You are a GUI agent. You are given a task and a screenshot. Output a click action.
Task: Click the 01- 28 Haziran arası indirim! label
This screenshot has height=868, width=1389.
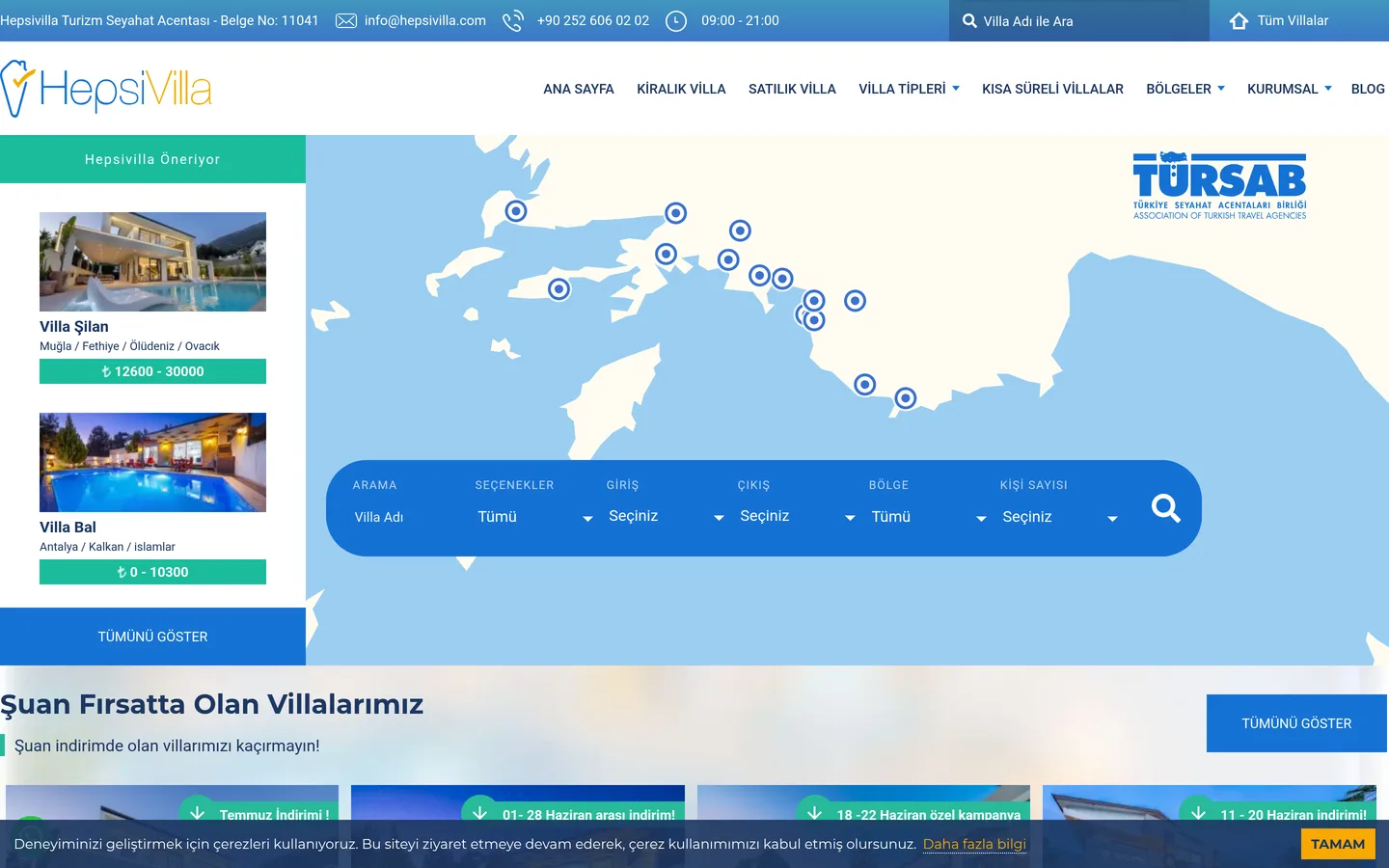click(588, 815)
